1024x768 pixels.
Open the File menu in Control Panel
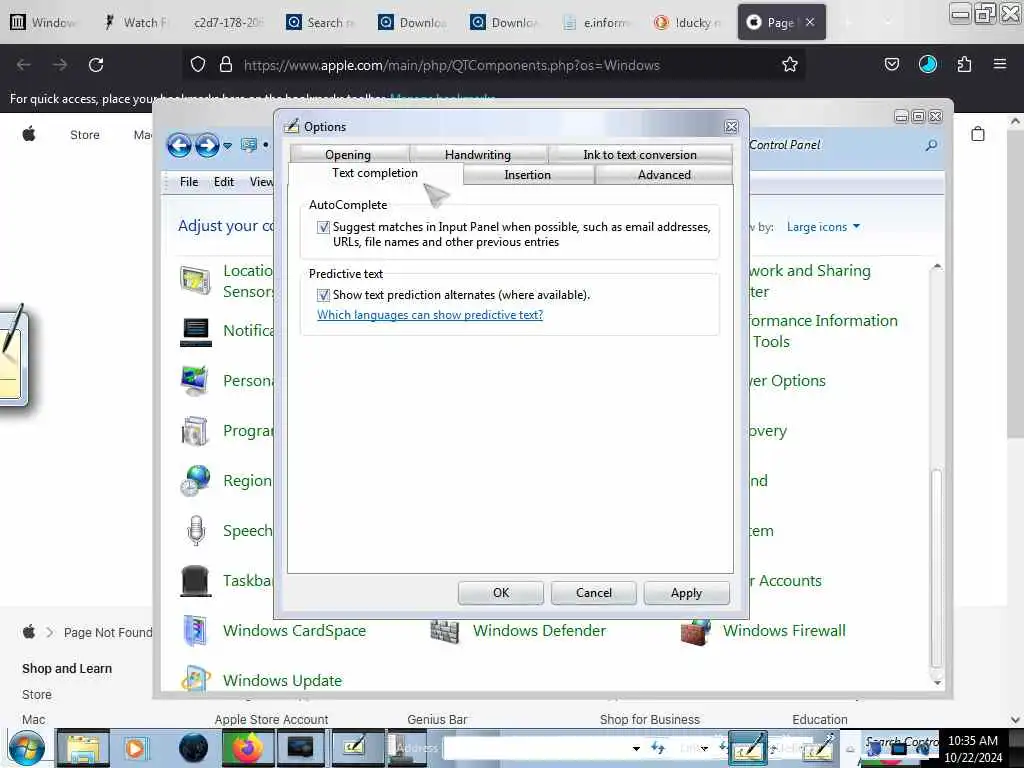coord(189,182)
